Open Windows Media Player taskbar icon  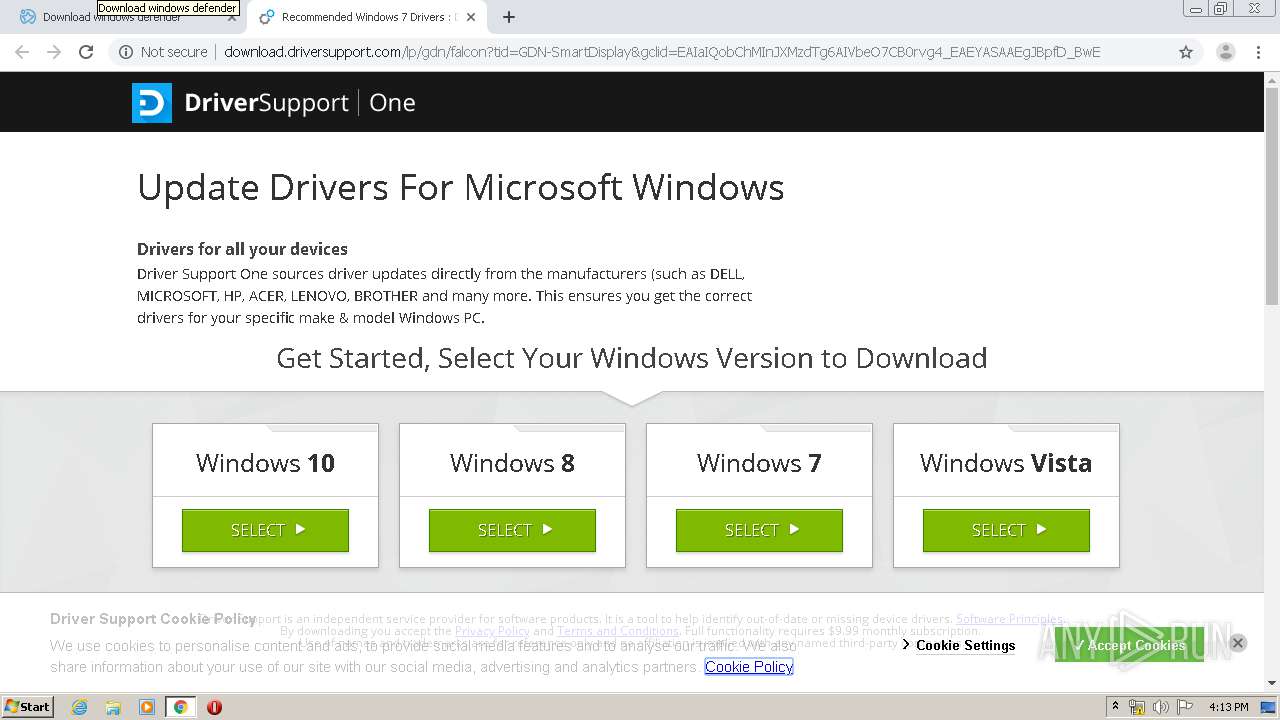(x=147, y=707)
